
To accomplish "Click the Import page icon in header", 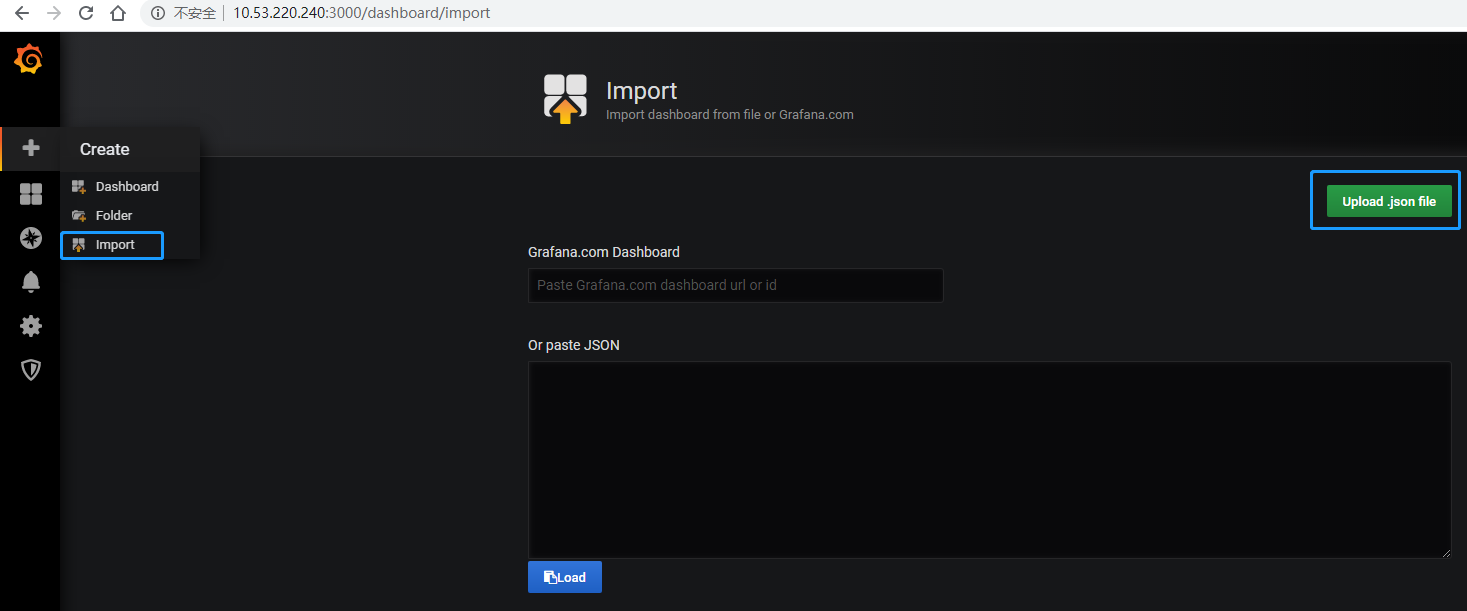I will coord(565,99).
